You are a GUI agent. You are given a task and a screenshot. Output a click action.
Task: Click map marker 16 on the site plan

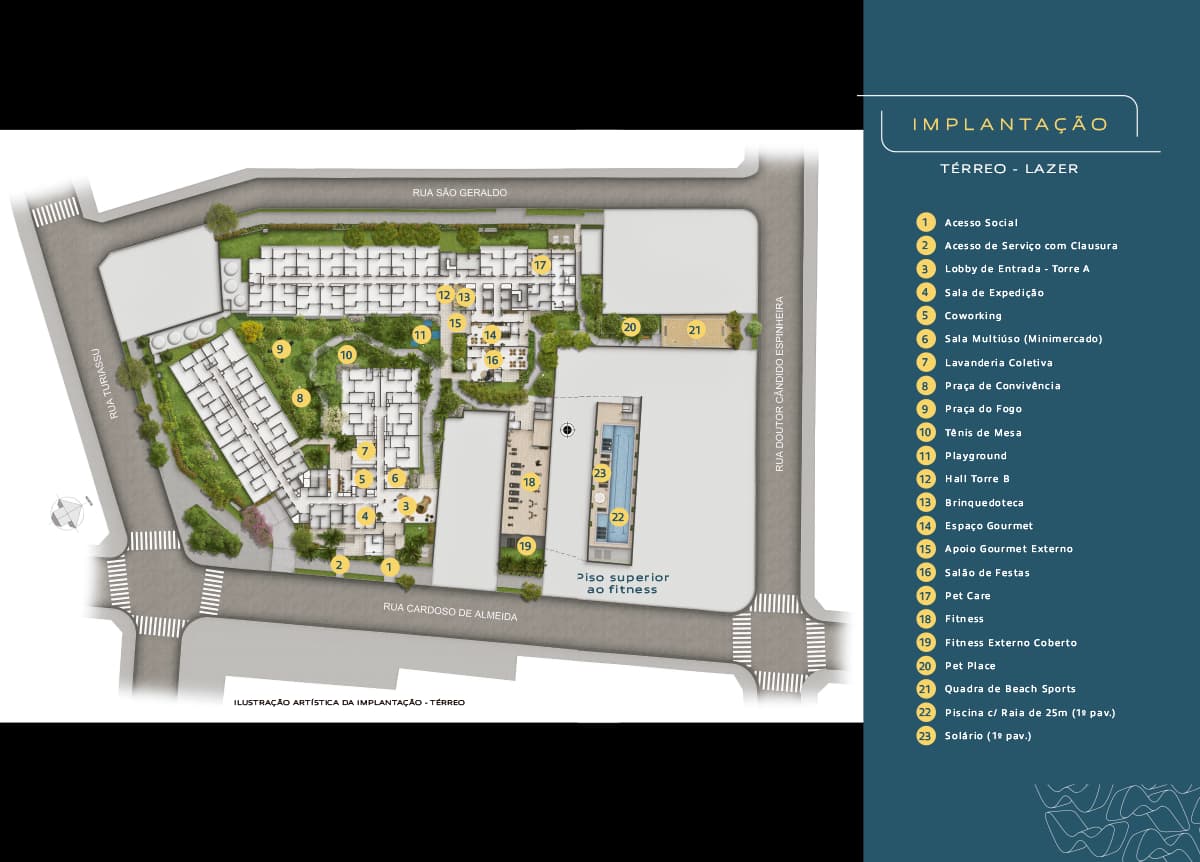pos(492,360)
